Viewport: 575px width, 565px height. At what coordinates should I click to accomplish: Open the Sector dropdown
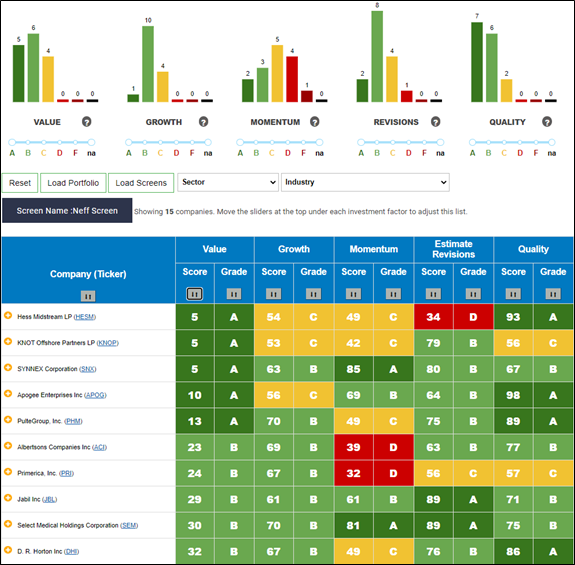pyautogui.click(x=228, y=182)
